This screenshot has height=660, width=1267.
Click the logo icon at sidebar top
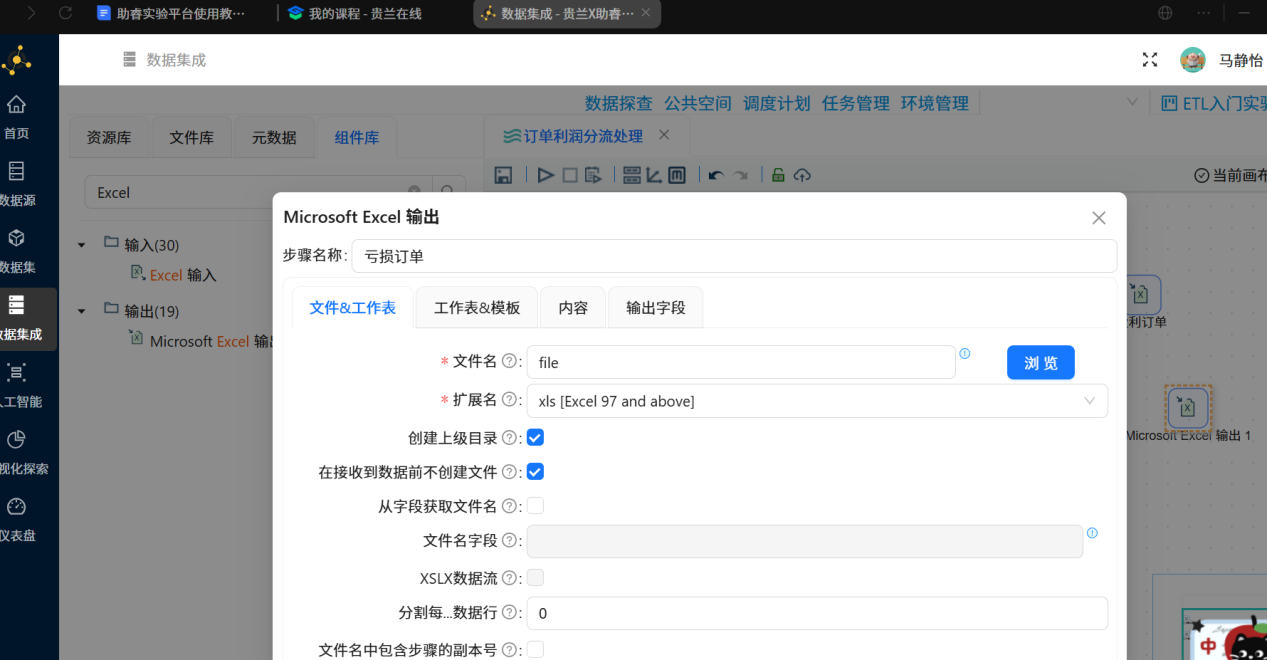click(16, 61)
